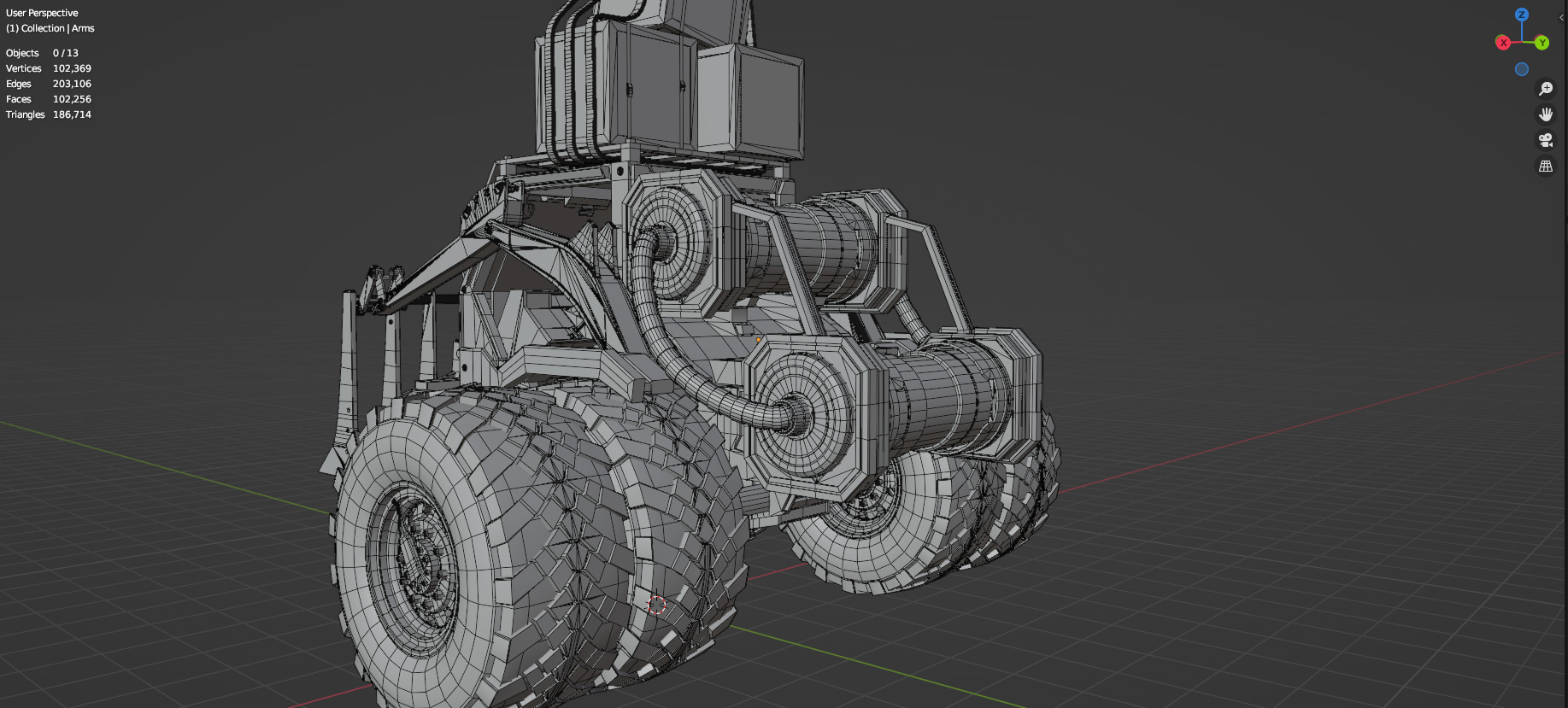
Task: Switch perspective/orthographic with the grid icon
Action: (1546, 167)
